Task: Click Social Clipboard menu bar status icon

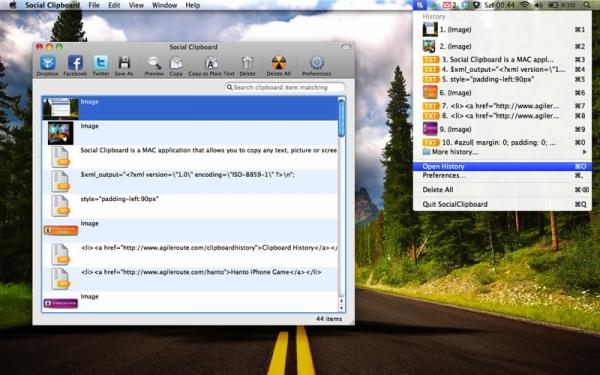Action: coord(420,5)
